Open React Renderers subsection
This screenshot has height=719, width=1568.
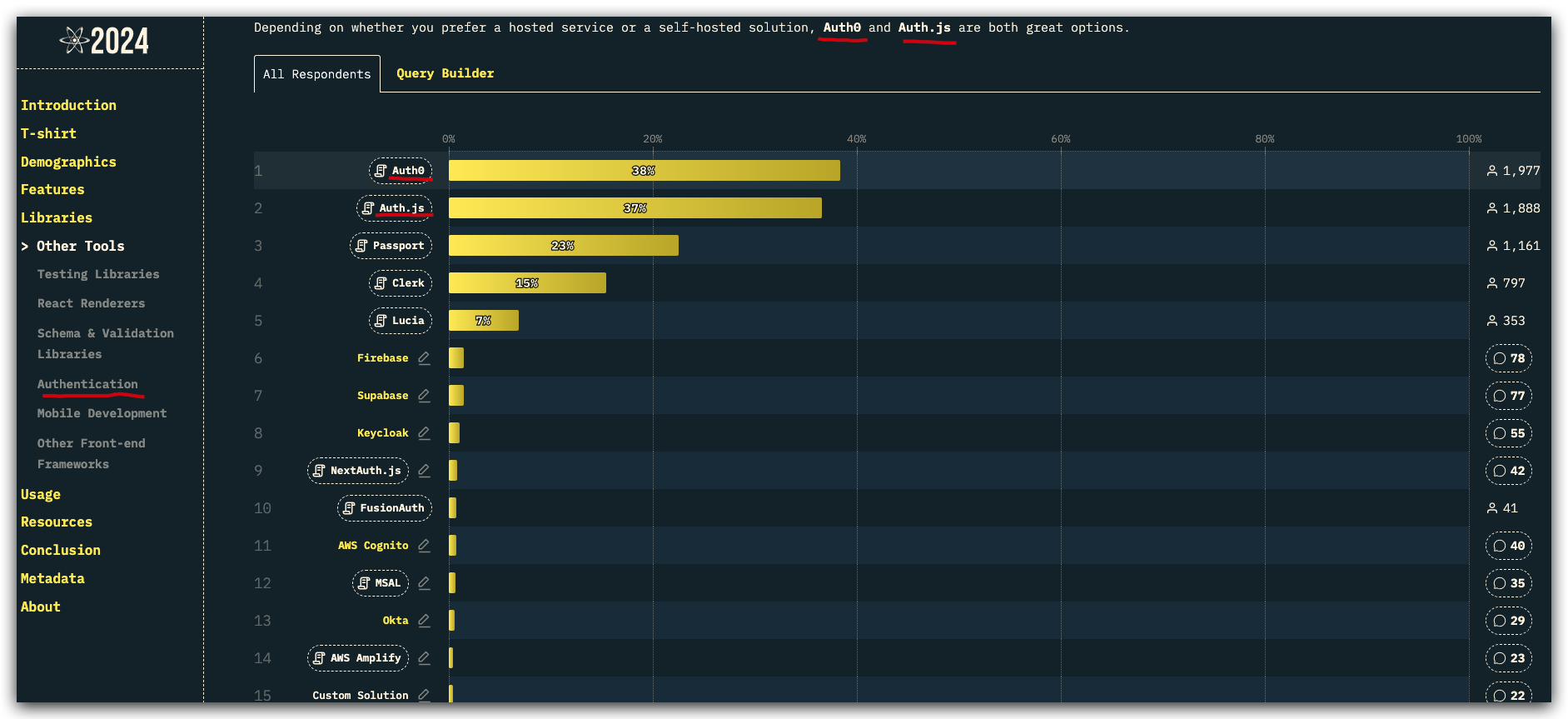[x=91, y=303]
